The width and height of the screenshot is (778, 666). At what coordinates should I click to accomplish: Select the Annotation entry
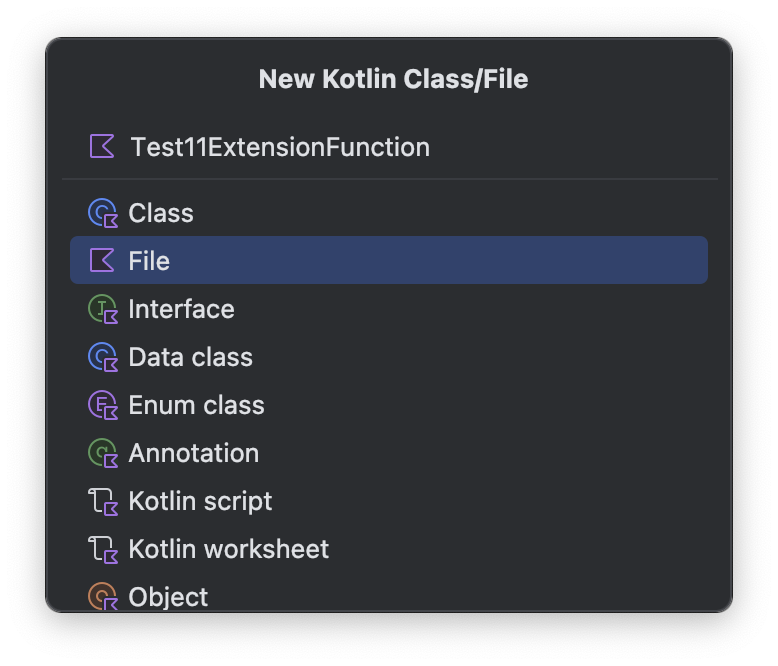click(193, 453)
